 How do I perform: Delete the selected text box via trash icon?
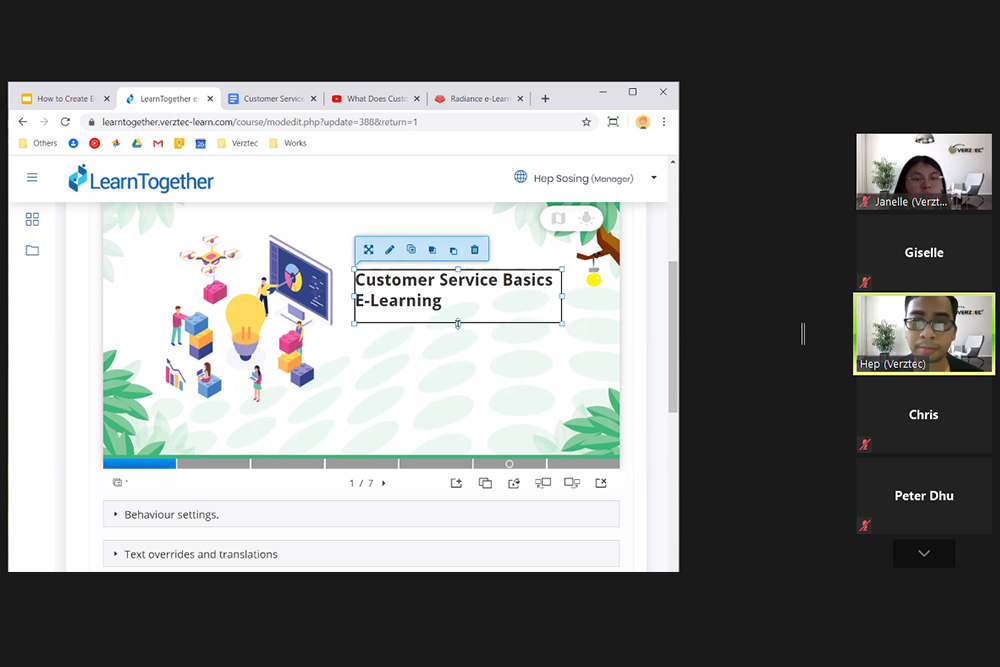coord(475,250)
